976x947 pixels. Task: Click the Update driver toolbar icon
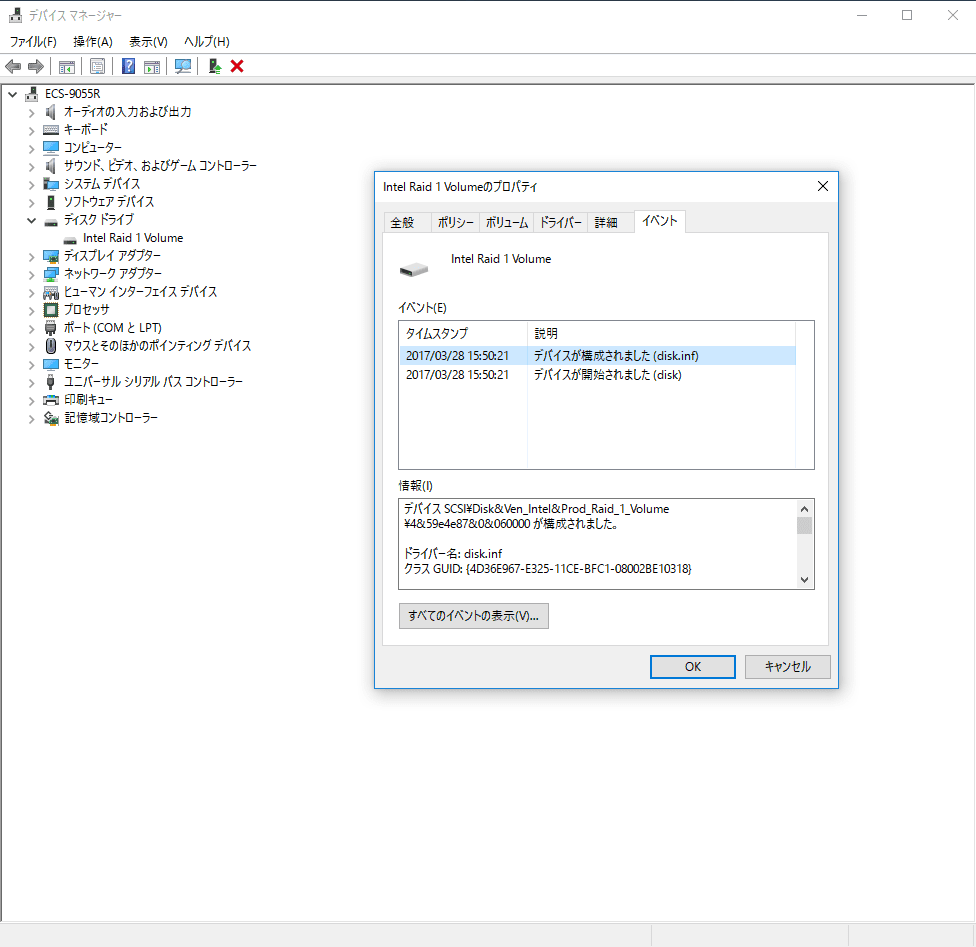coord(215,66)
